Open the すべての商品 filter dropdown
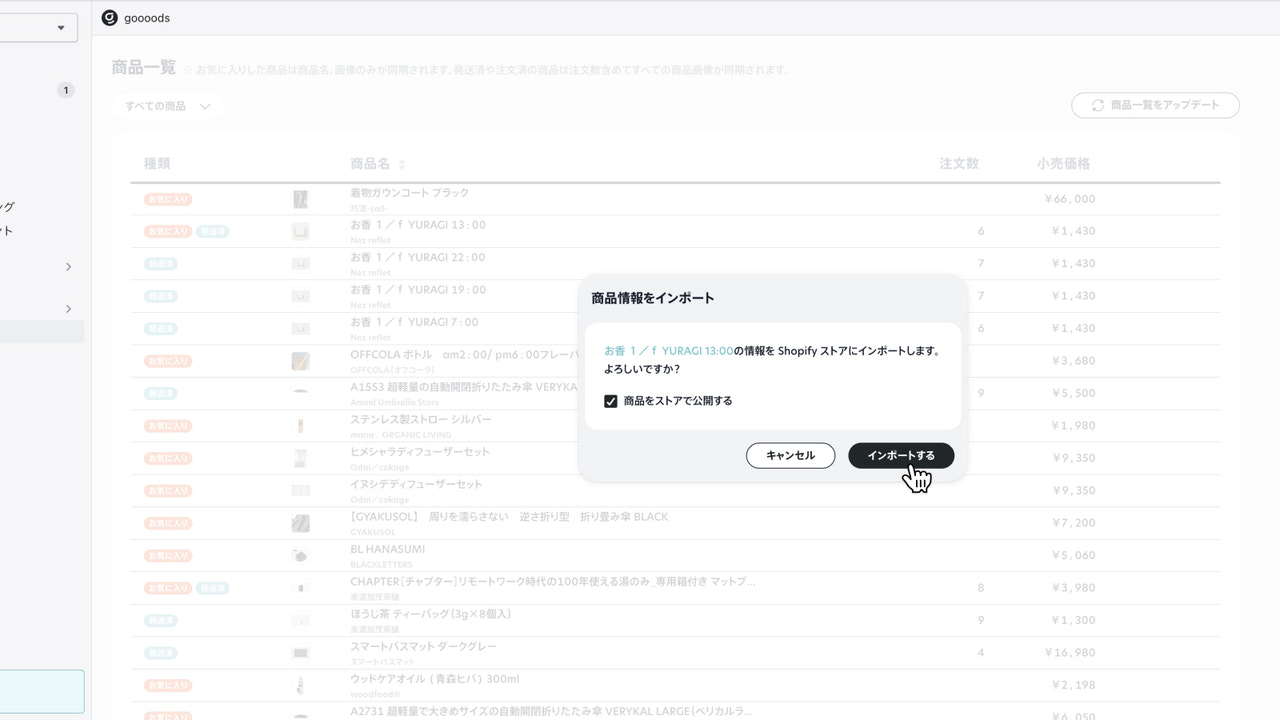The width and height of the screenshot is (1280, 720). (x=167, y=105)
